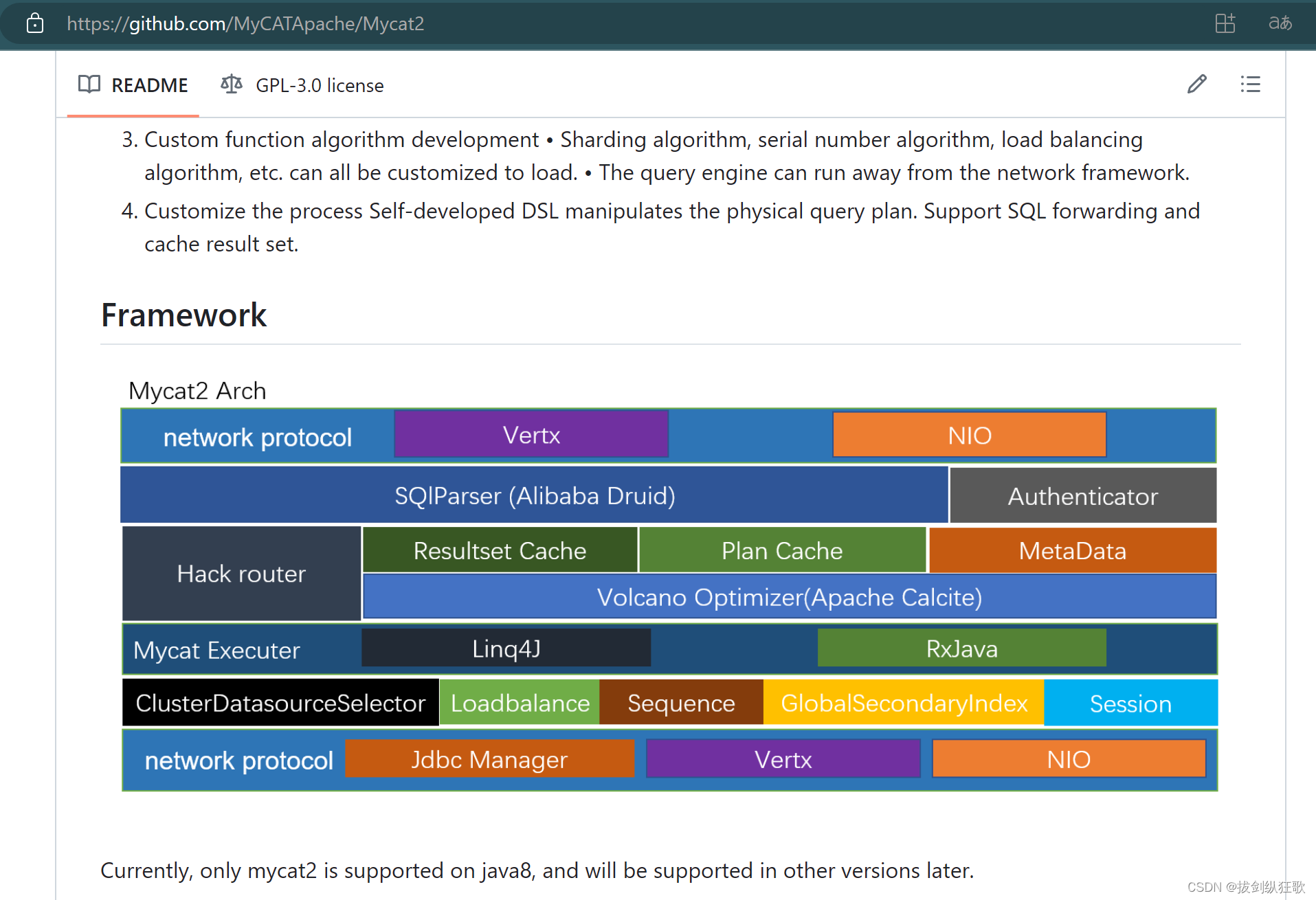The height and width of the screenshot is (900, 1316).
Task: Click the yellow GlobalSecondaryIndex block
Action: point(904,703)
